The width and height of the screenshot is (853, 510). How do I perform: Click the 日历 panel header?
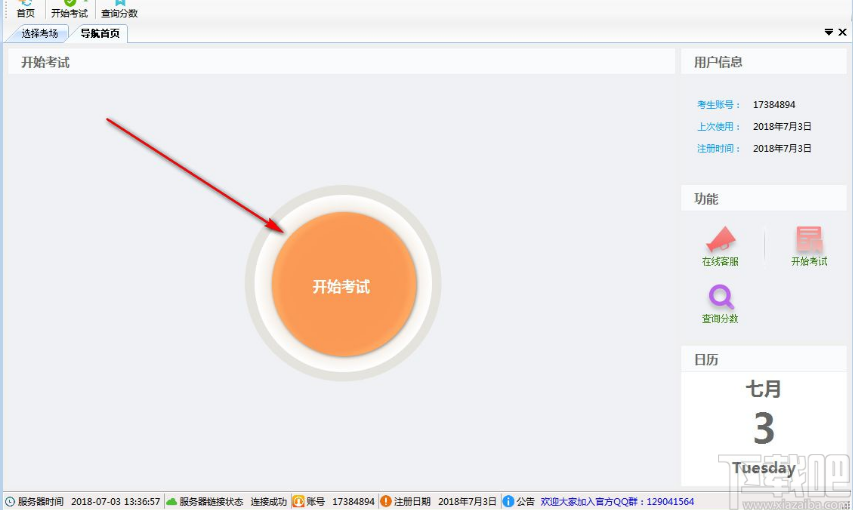point(763,359)
